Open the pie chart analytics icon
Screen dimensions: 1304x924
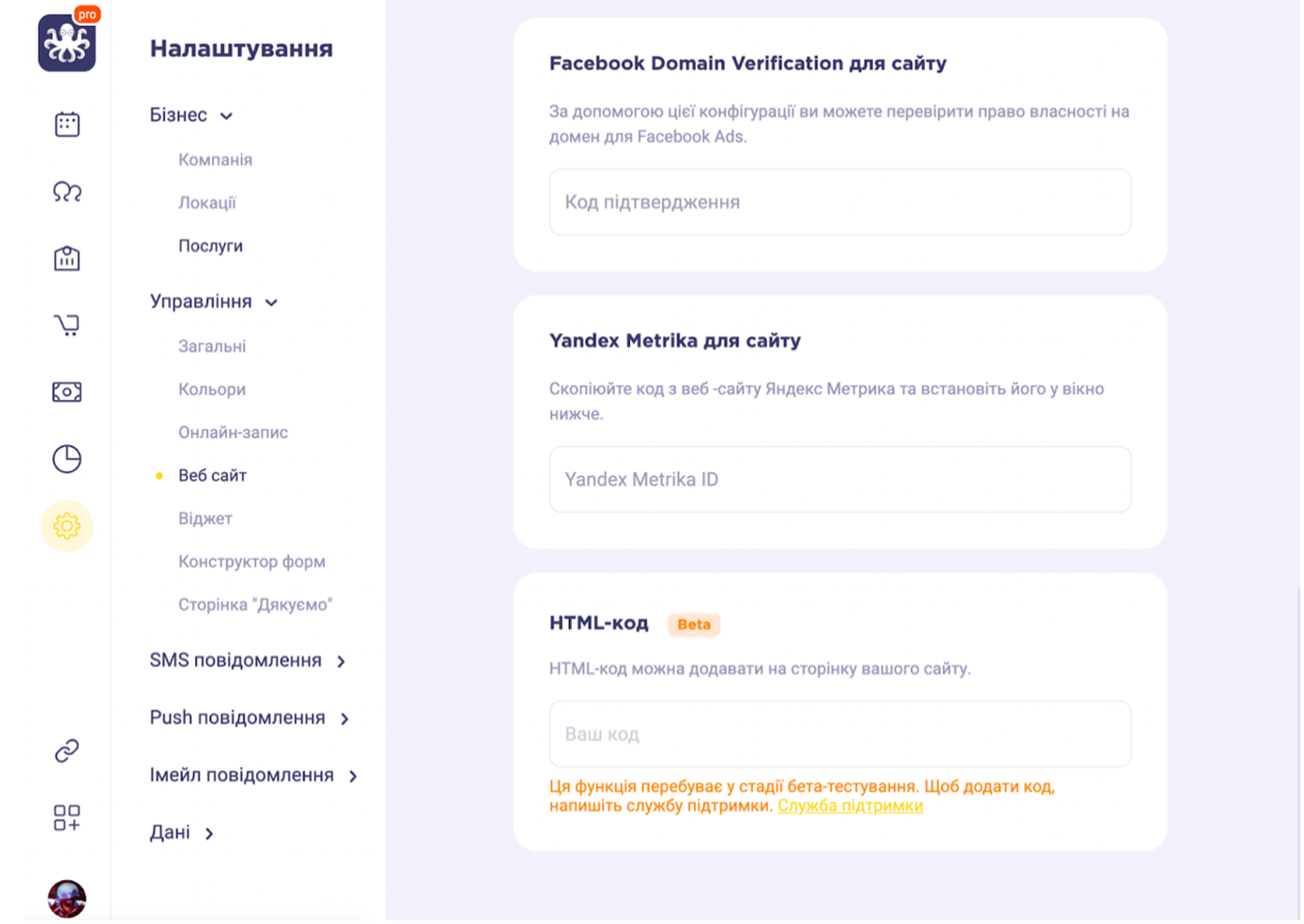coord(67,459)
